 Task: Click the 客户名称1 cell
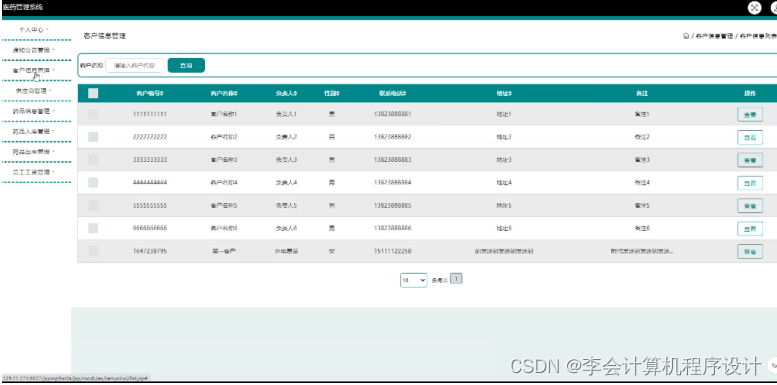click(x=224, y=114)
